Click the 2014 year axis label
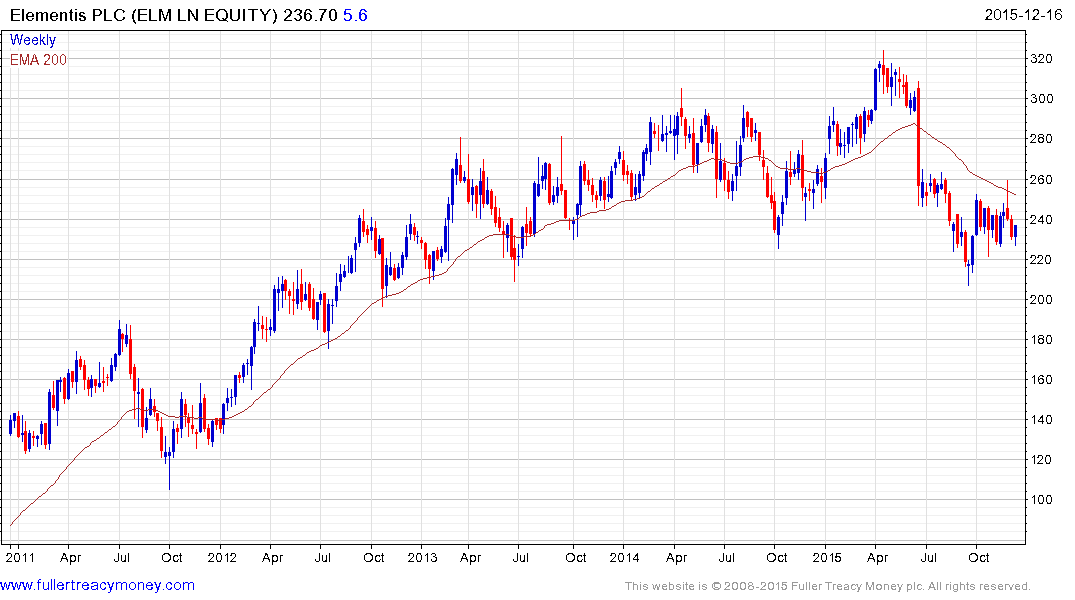This screenshot has width=1075, height=600. 625,557
